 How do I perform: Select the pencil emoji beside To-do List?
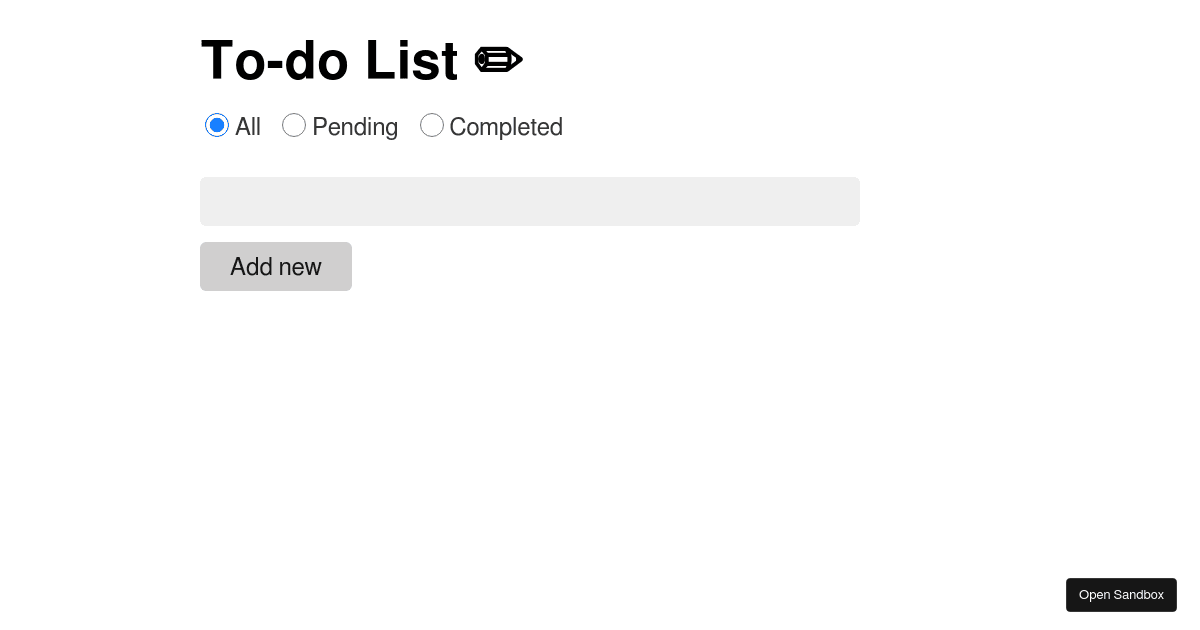498,59
